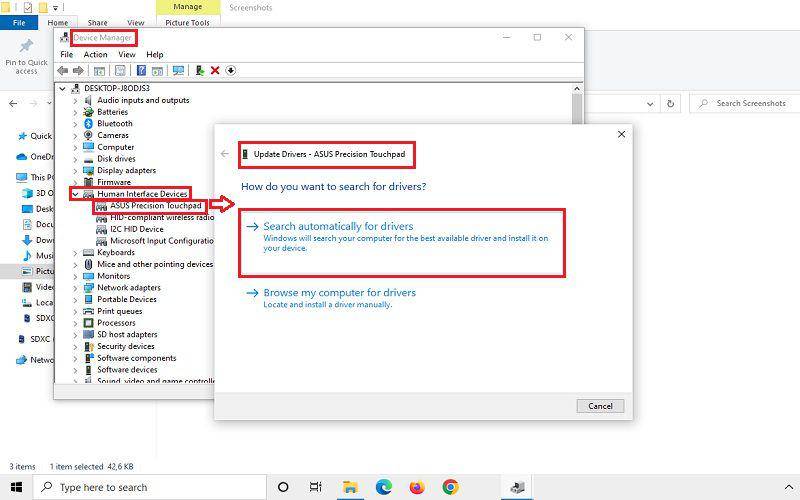Click the Cortana circle taskbar icon
The height and width of the screenshot is (500, 800).
[x=283, y=487]
